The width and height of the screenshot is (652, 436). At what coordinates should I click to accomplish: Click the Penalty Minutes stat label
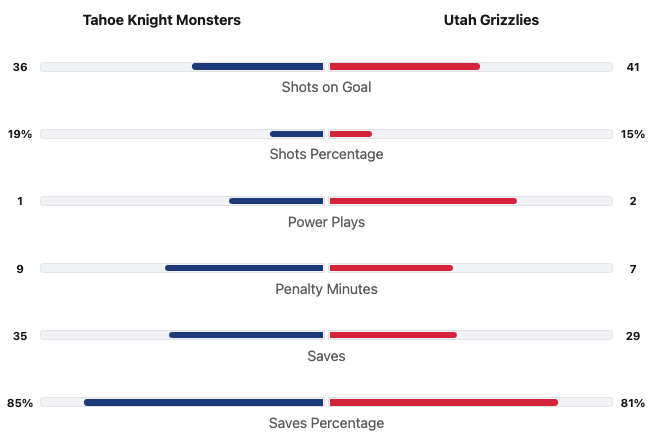pos(326,289)
